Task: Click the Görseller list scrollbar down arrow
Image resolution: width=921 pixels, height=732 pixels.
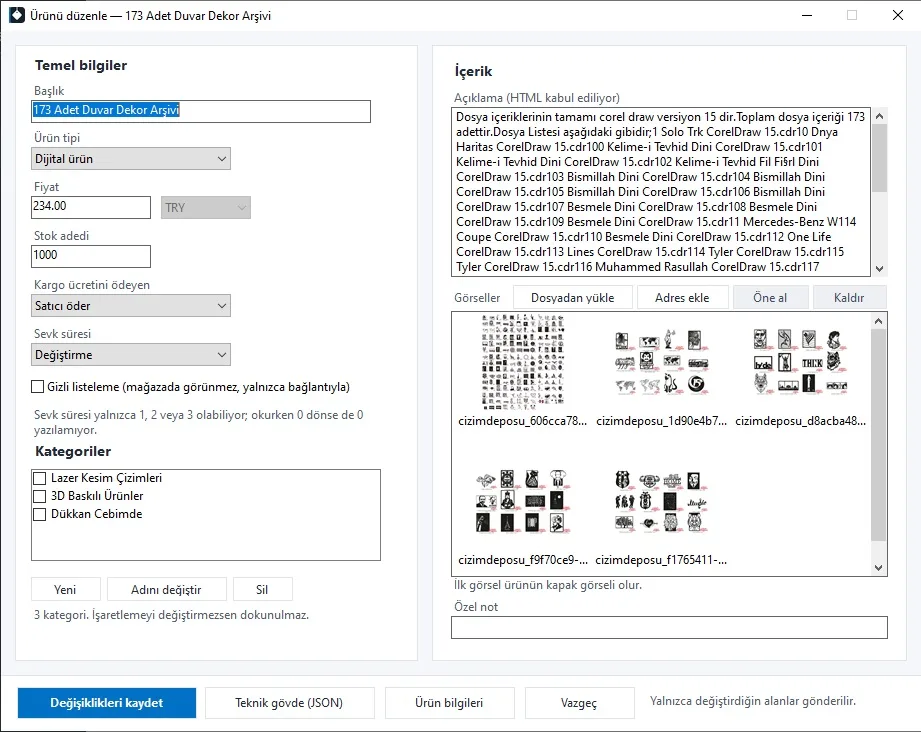Action: click(879, 568)
